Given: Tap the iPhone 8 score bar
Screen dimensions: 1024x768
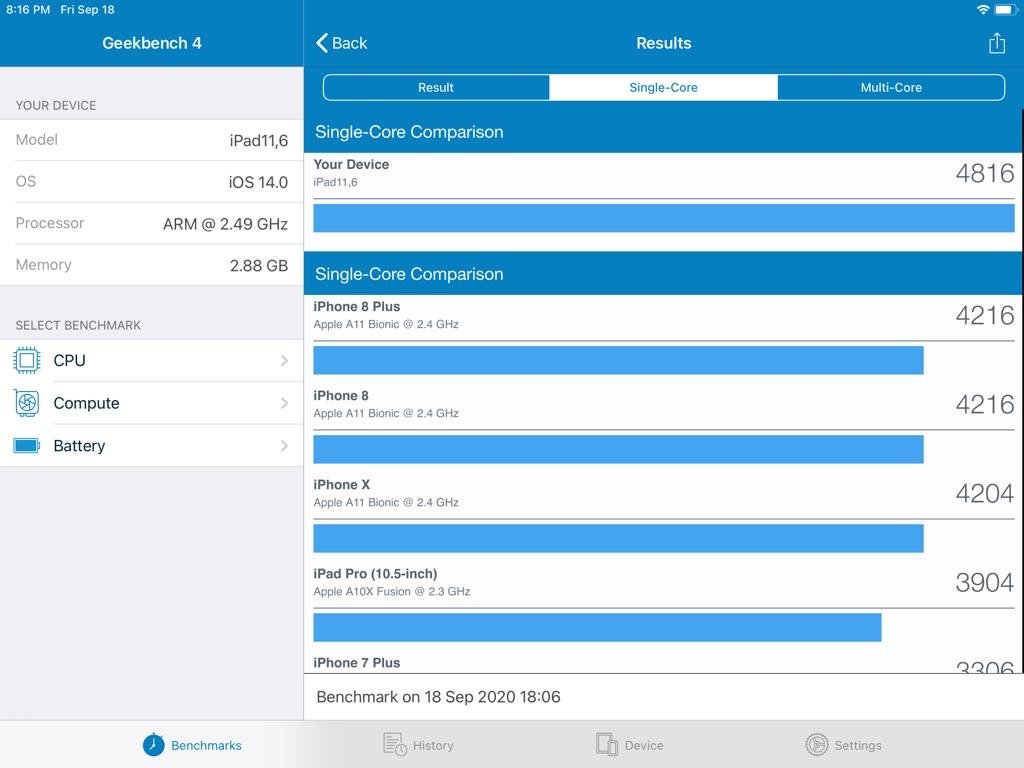Looking at the screenshot, I should pos(618,449).
